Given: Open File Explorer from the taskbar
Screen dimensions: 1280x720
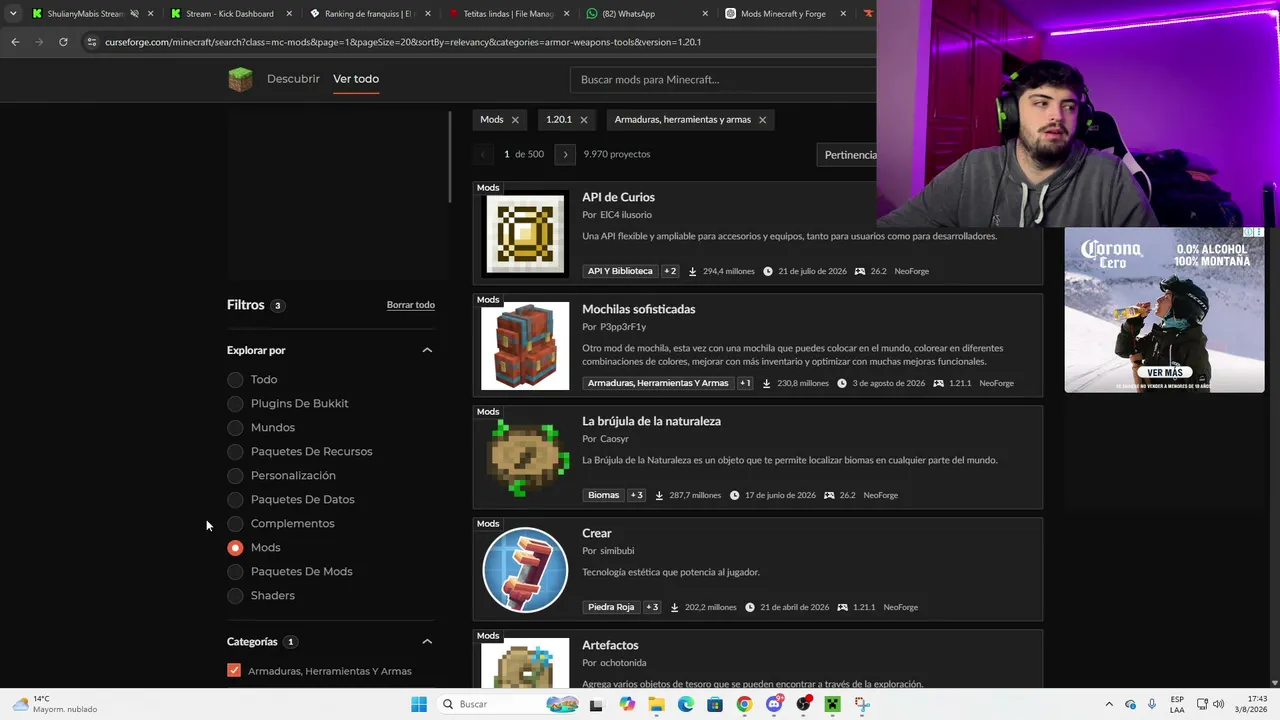Looking at the screenshot, I should point(656,704).
